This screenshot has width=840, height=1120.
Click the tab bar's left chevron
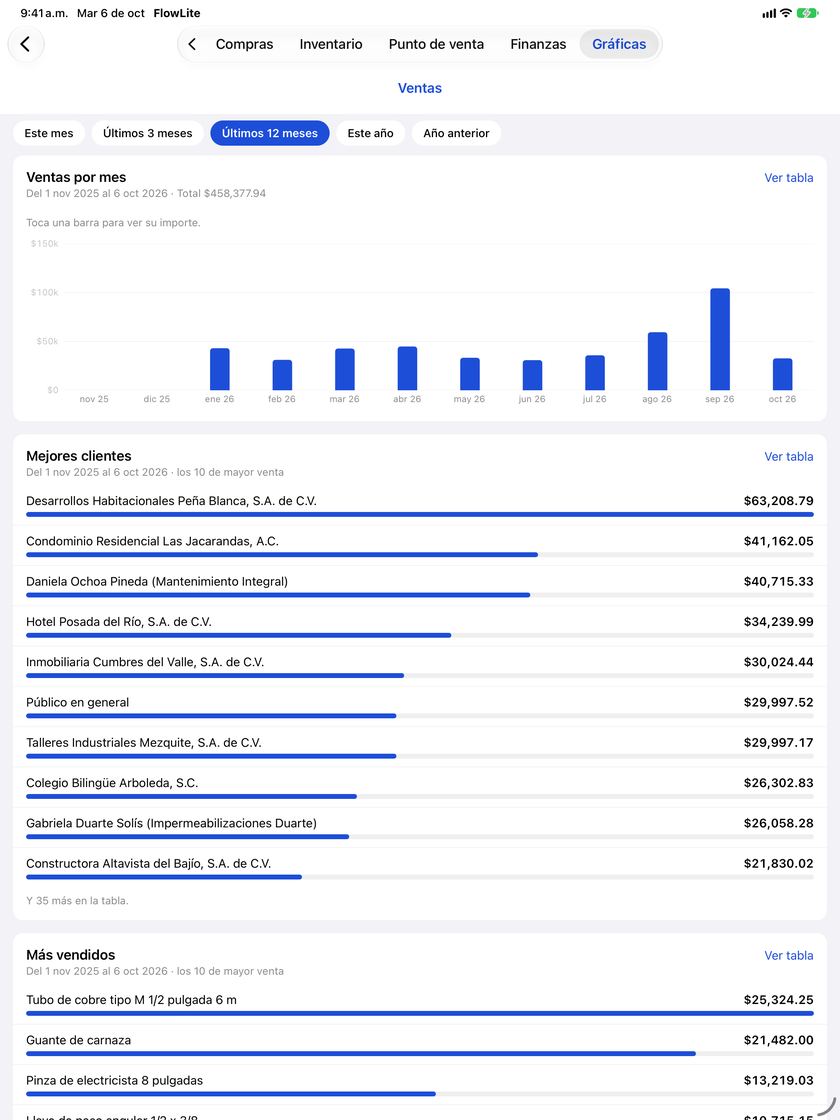[192, 44]
